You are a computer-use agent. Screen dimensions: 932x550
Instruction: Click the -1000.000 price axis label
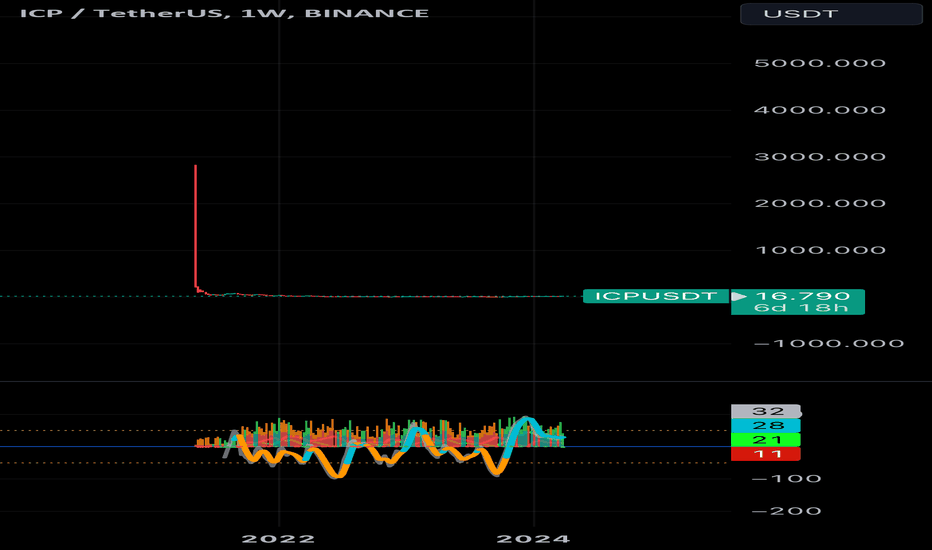829,344
